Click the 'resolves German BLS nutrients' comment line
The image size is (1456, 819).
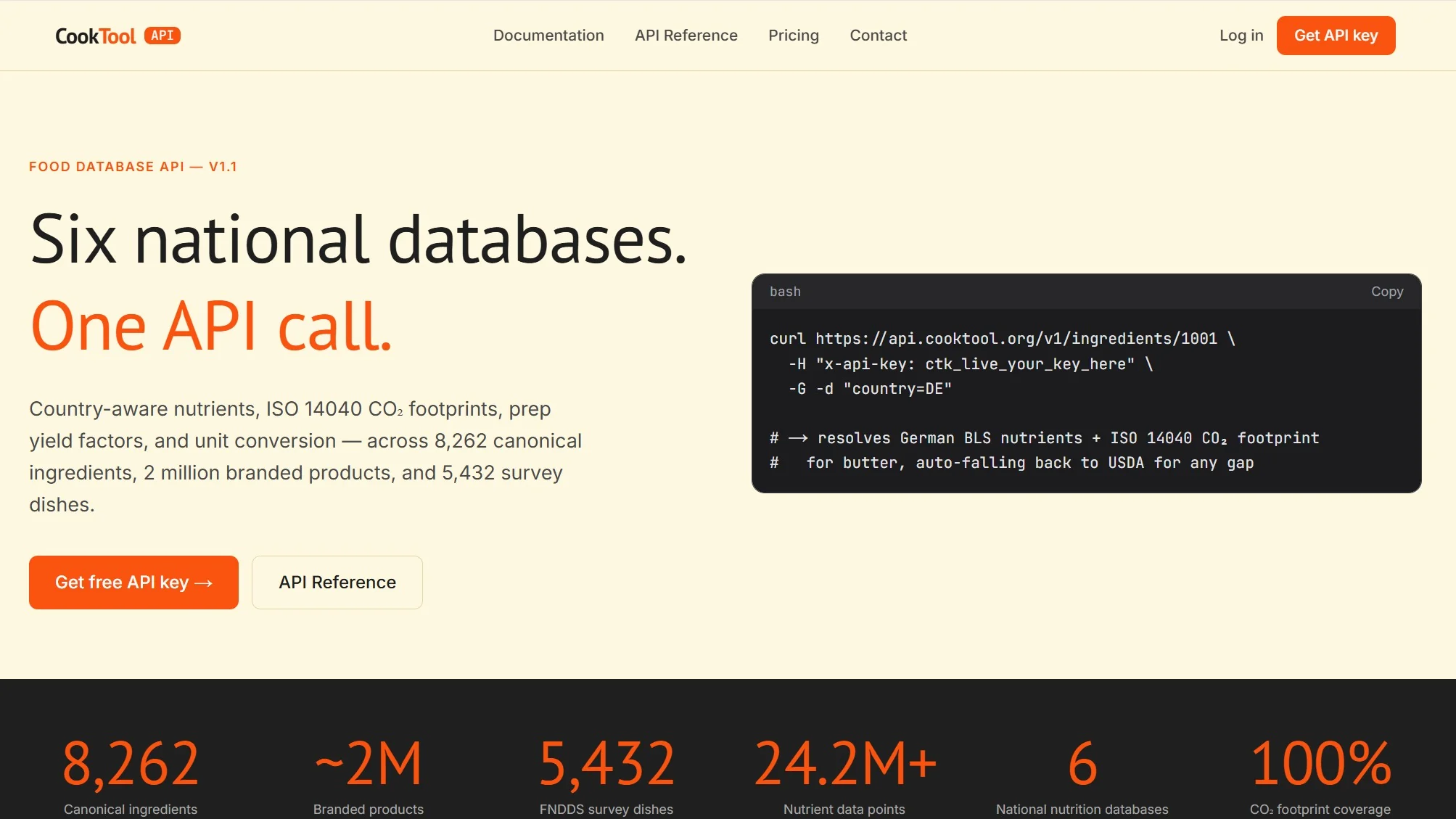[1044, 438]
